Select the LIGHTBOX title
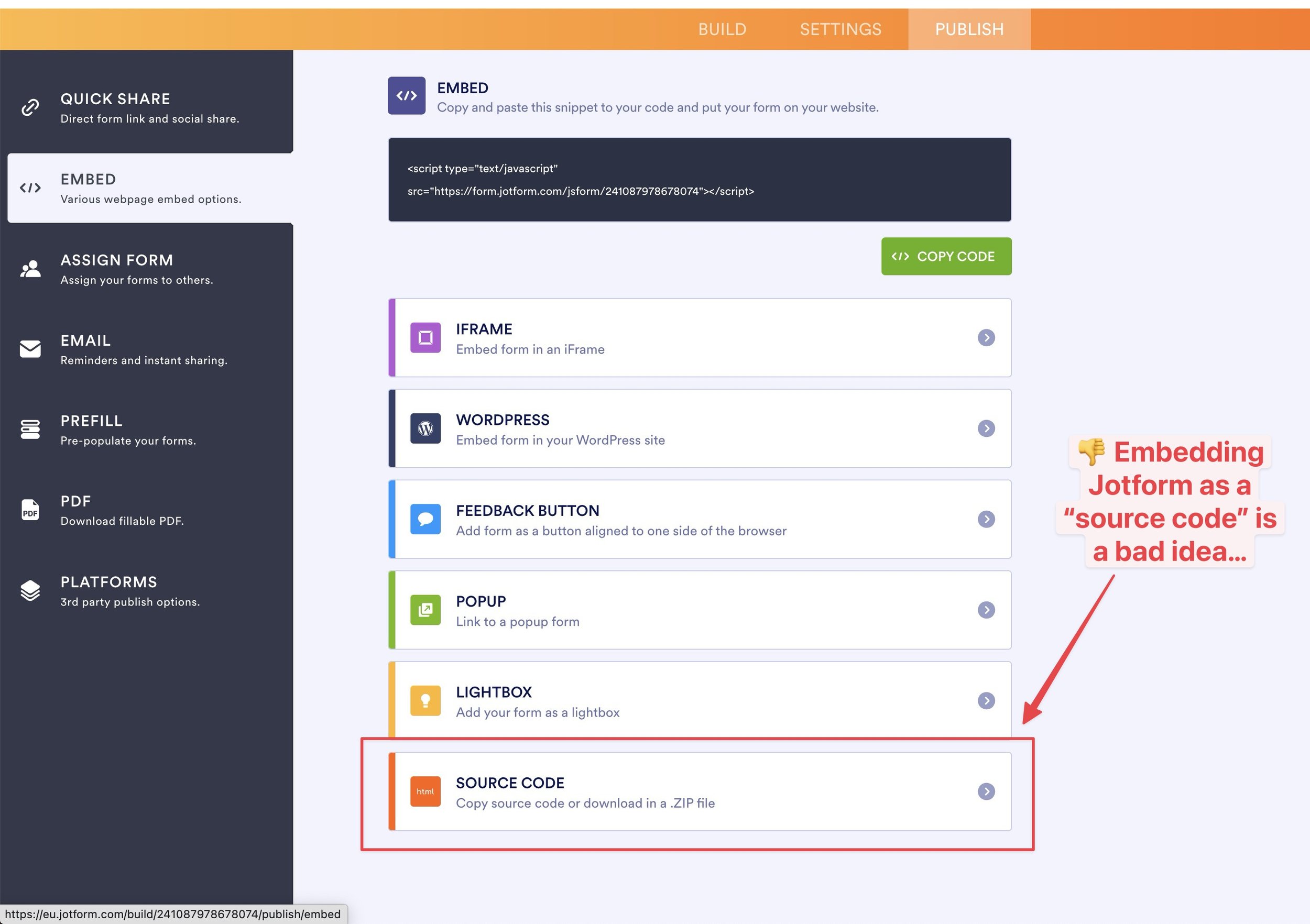This screenshot has height=924, width=1310. (494, 692)
